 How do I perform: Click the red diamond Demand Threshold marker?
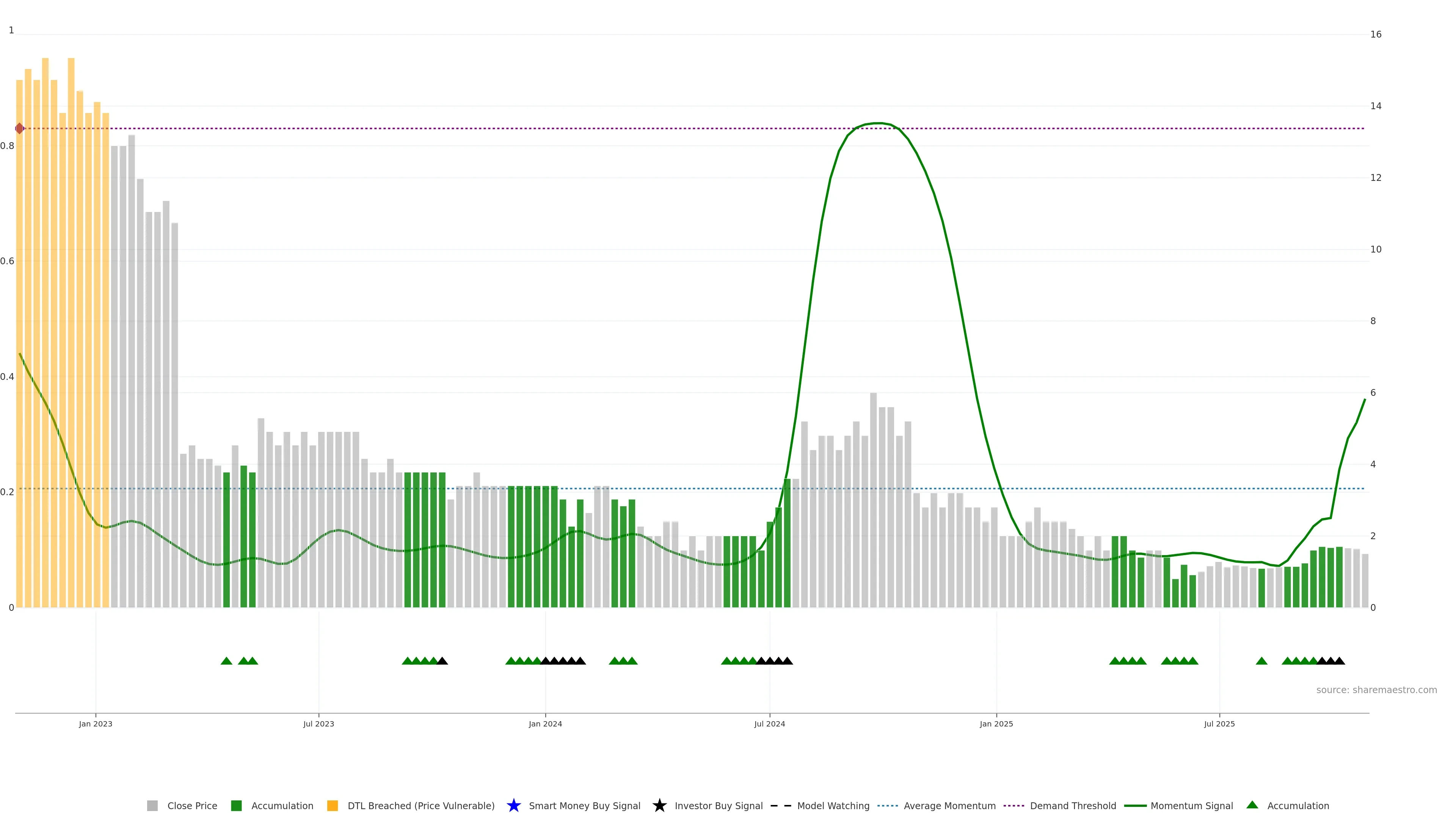(x=20, y=128)
